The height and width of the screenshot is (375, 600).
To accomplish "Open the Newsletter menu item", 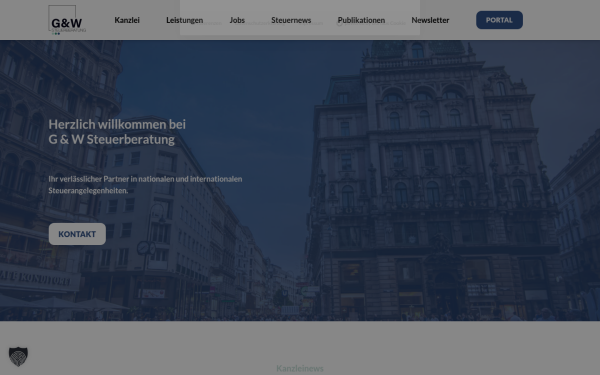I will click(430, 20).
